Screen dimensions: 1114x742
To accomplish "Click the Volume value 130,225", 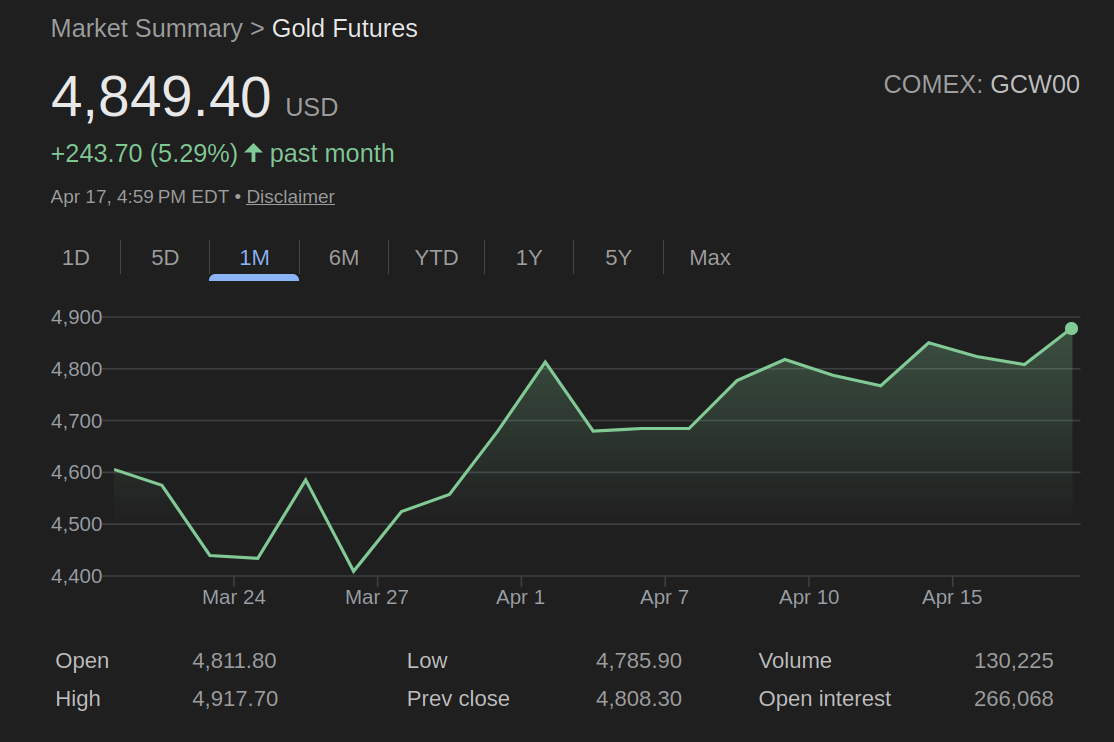I will pos(1014,661).
